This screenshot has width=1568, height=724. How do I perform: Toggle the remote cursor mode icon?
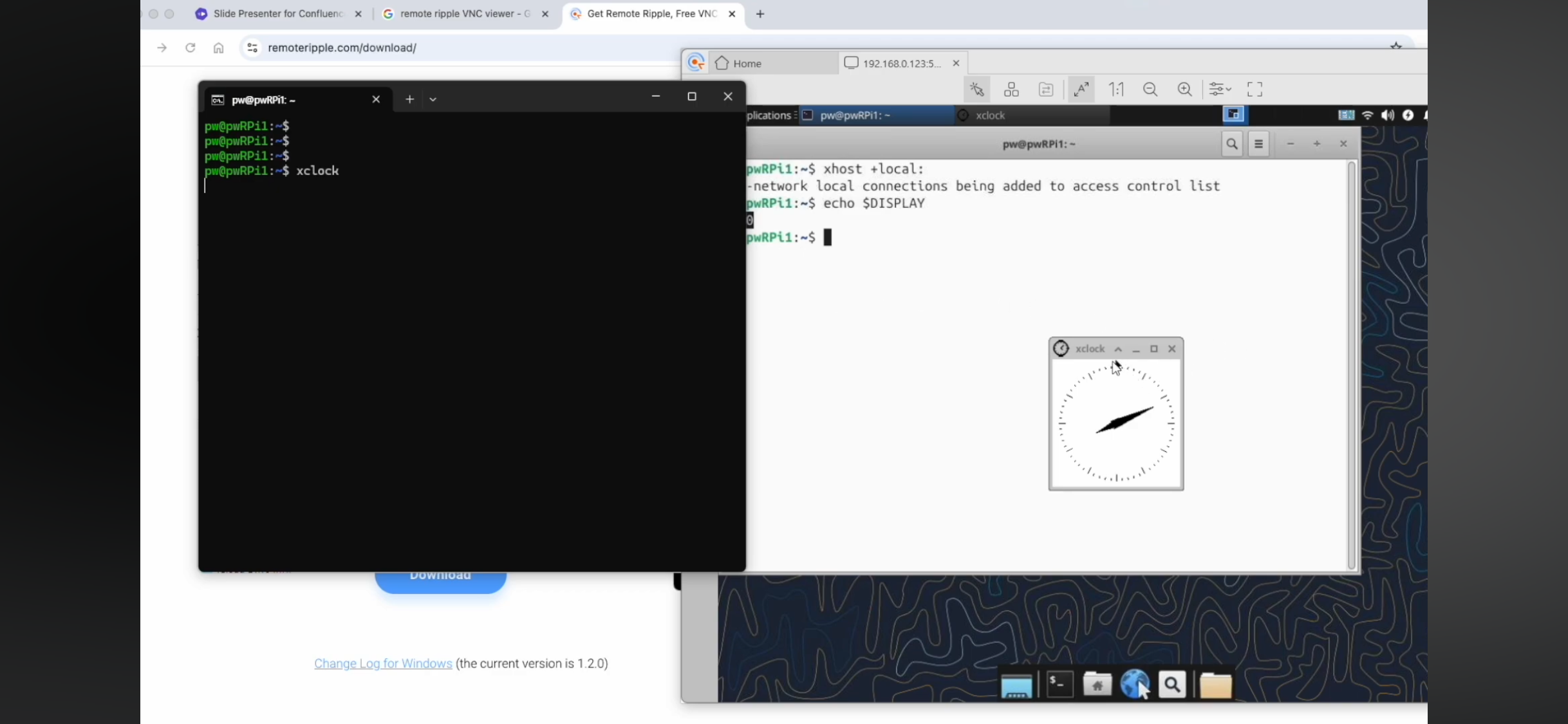pyautogui.click(x=976, y=89)
